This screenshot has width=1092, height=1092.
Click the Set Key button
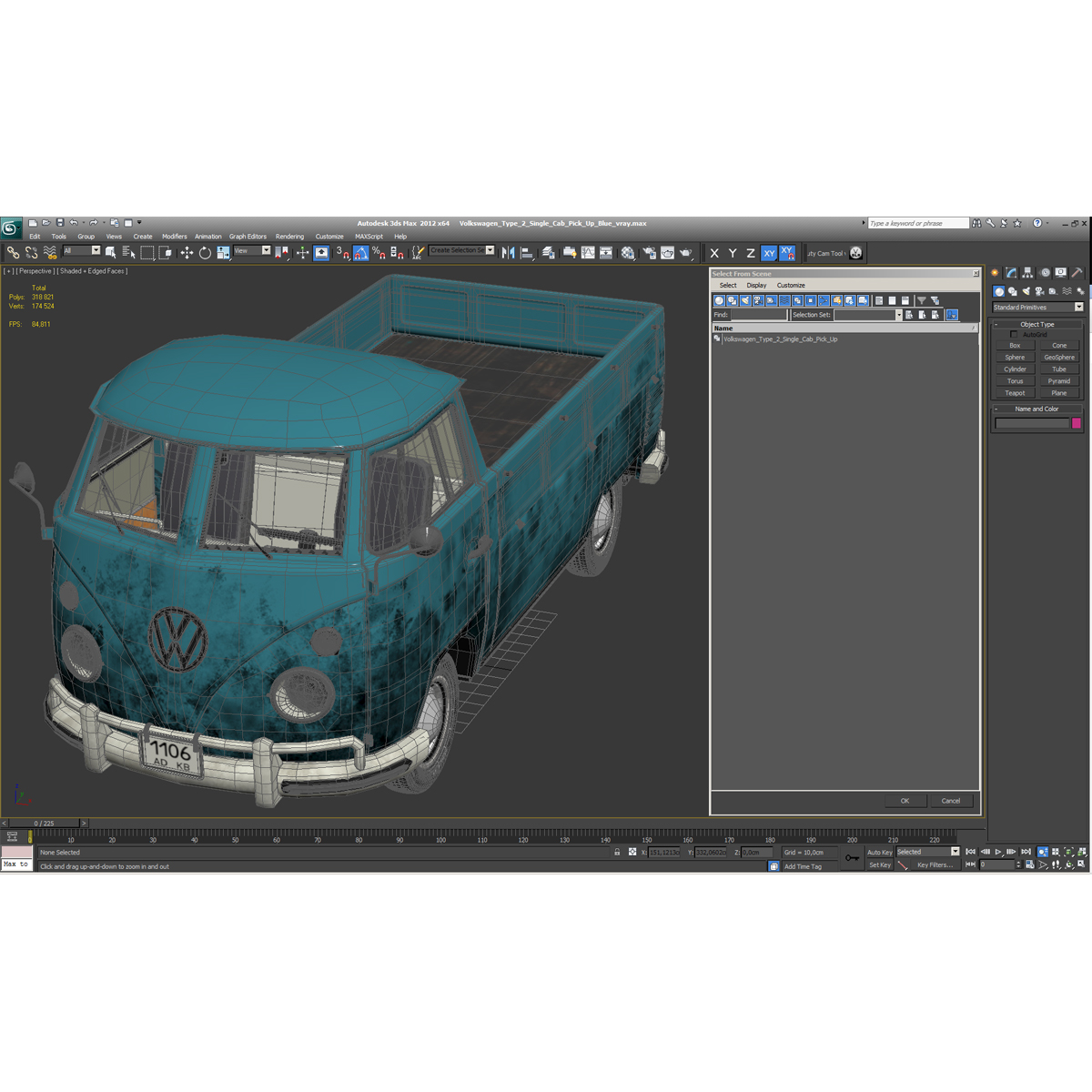coord(879,865)
